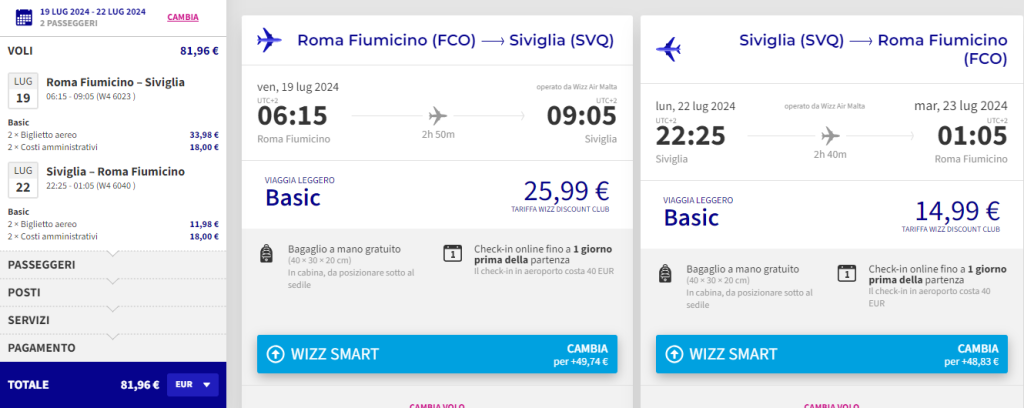This screenshot has height=408, width=1024.
Task: Click the check-in calendar icon in outbound card
Action: pyautogui.click(x=452, y=253)
